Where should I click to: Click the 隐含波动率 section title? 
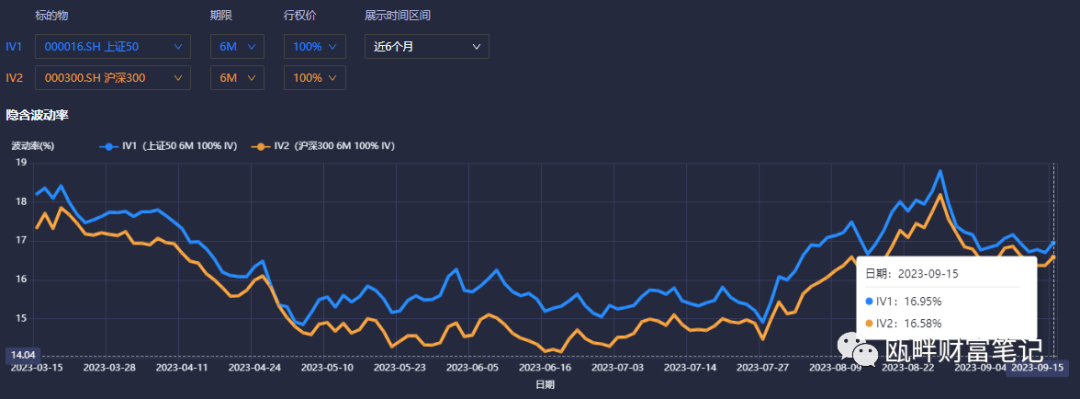click(37, 115)
